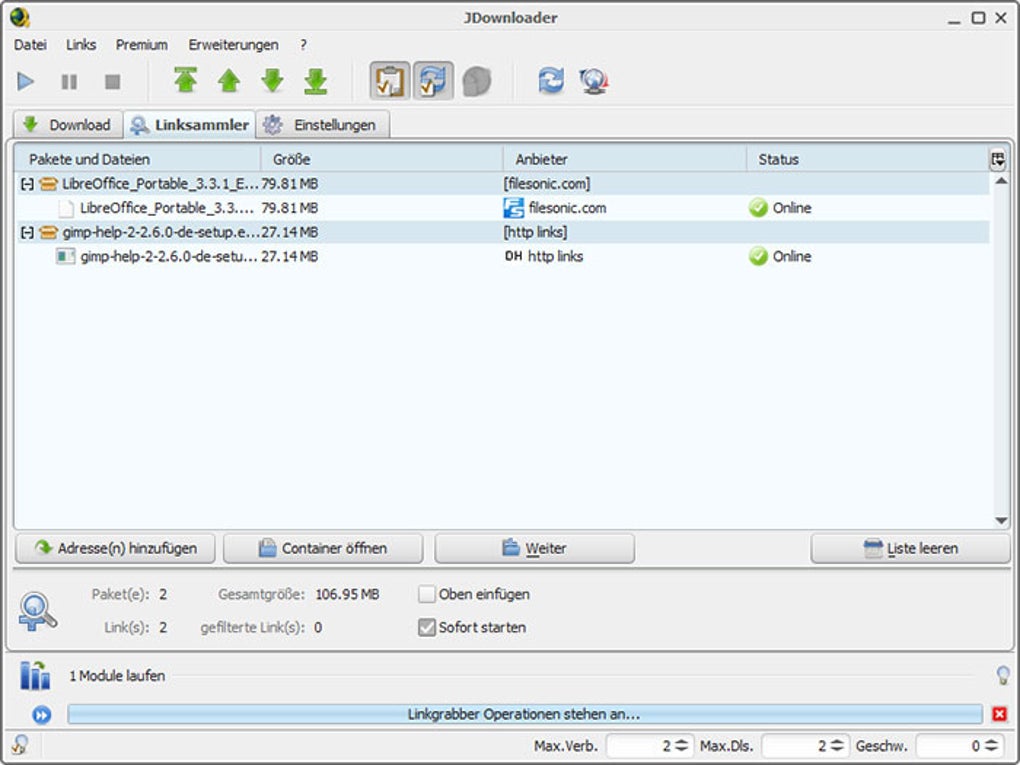Move selection to bottom of list
The image size is (1020, 765).
316,81
